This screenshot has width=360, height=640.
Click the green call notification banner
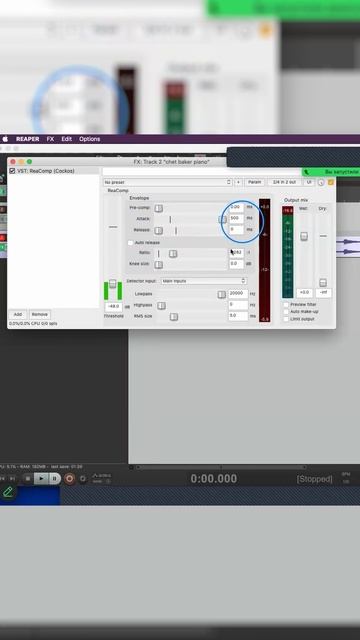(x=331, y=172)
